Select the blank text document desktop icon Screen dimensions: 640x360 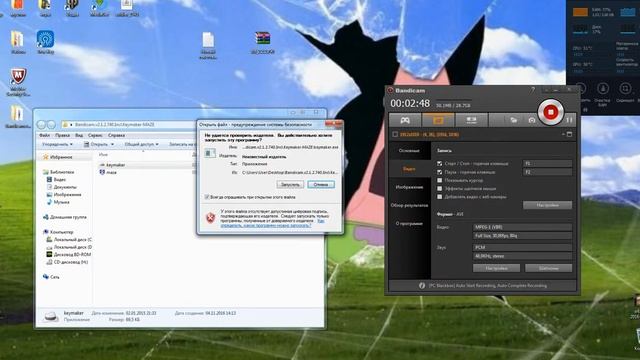tap(208, 46)
